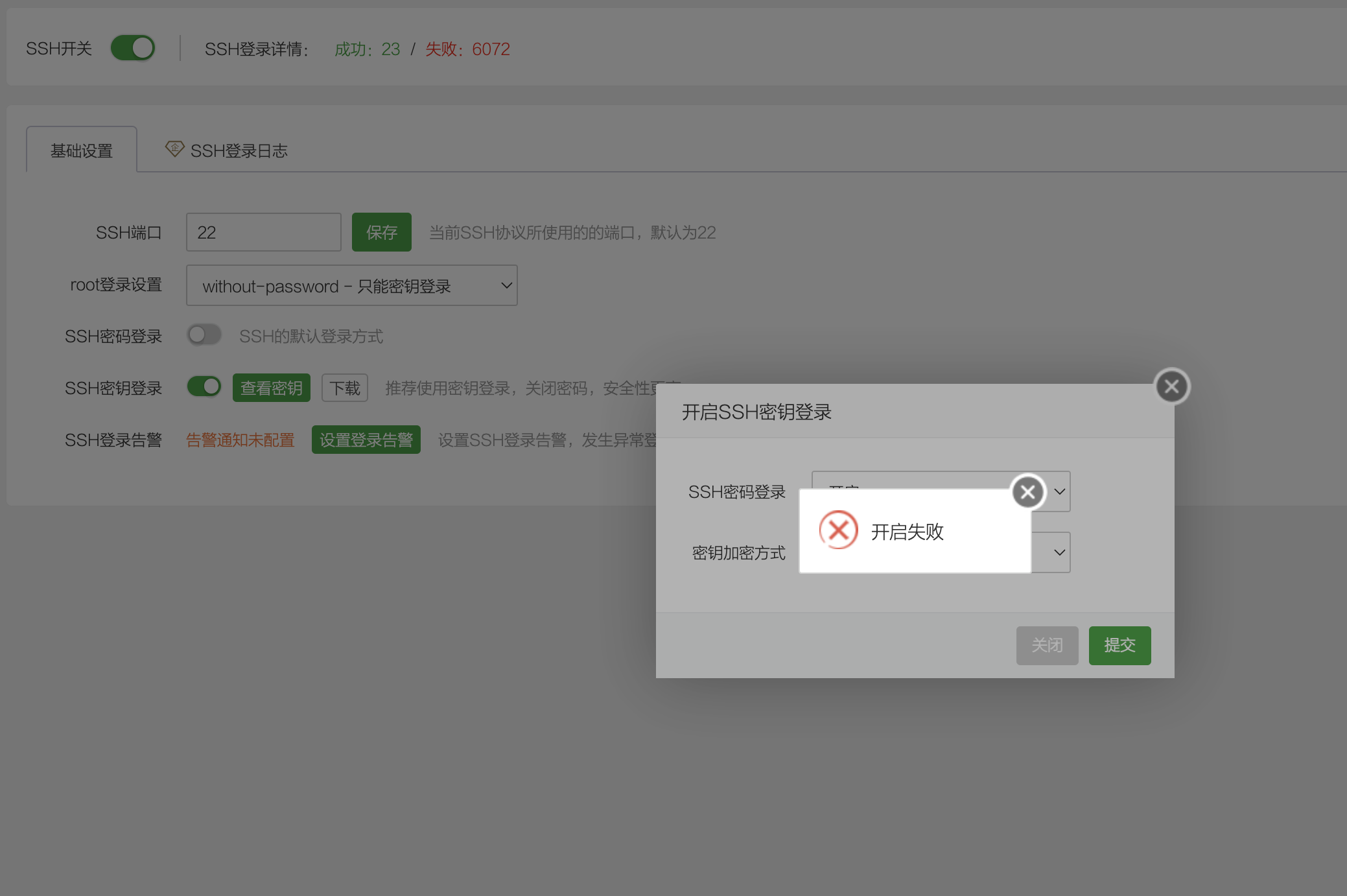The width and height of the screenshot is (1347, 896).
Task: Toggle the SSH开关 master switch
Action: tap(133, 48)
